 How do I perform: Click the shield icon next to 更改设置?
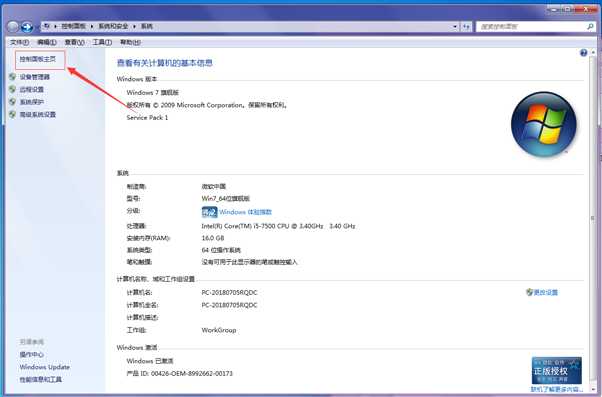pyautogui.click(x=529, y=292)
